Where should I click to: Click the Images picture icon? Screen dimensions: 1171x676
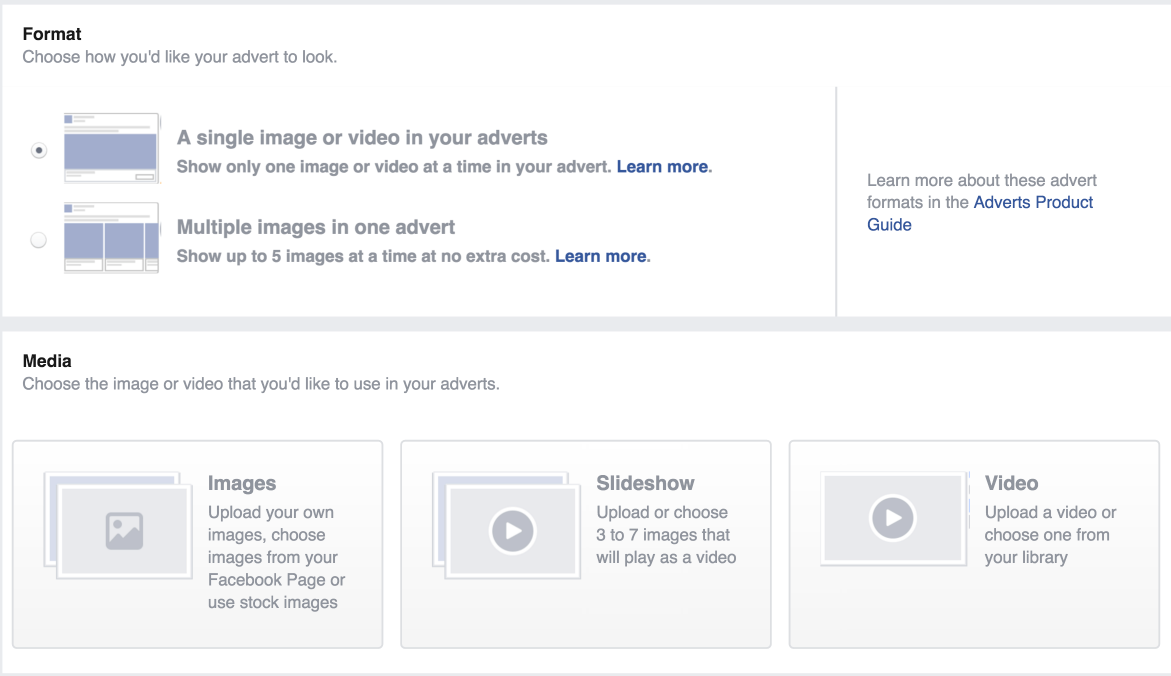124,531
